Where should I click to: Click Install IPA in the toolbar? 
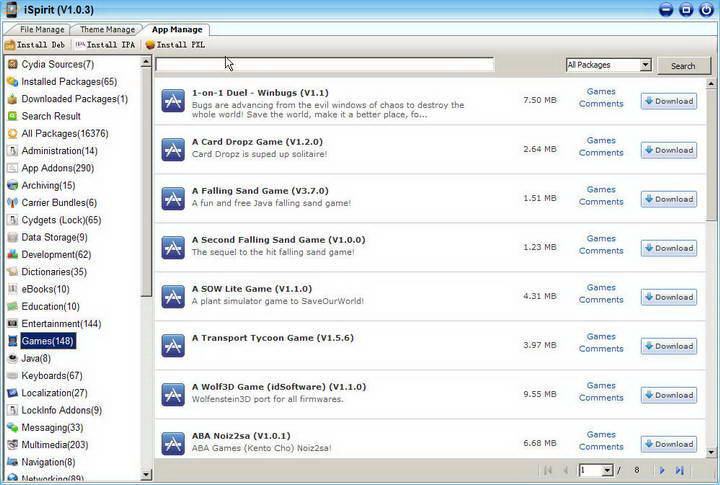click(x=105, y=45)
